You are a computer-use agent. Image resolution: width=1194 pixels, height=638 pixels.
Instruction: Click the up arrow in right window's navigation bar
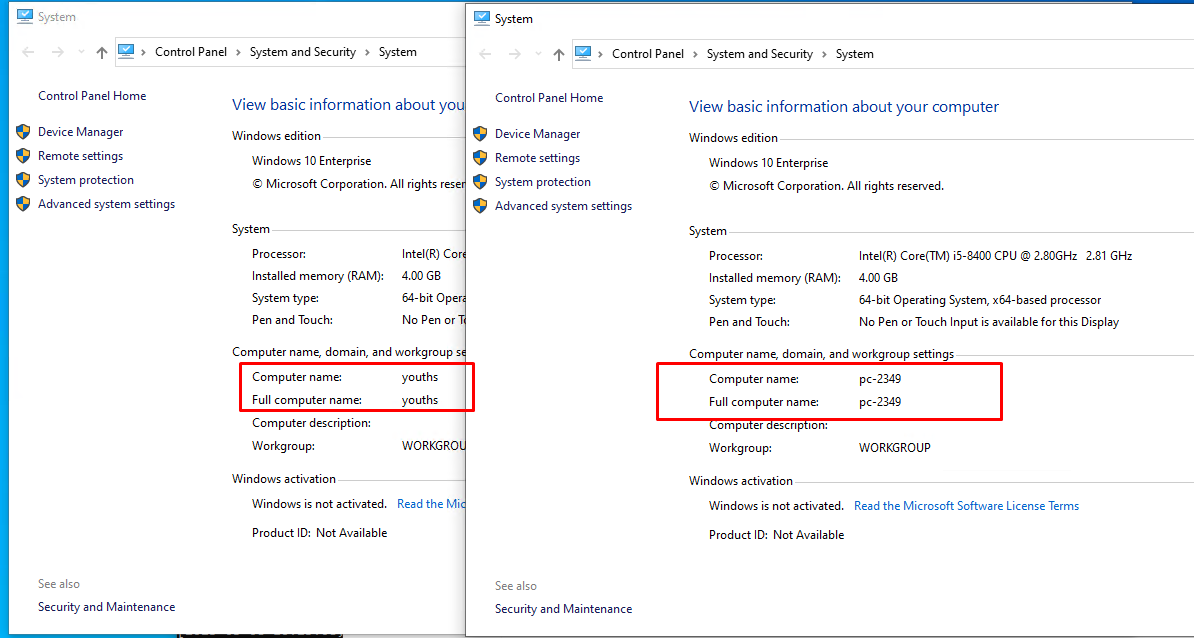559,54
